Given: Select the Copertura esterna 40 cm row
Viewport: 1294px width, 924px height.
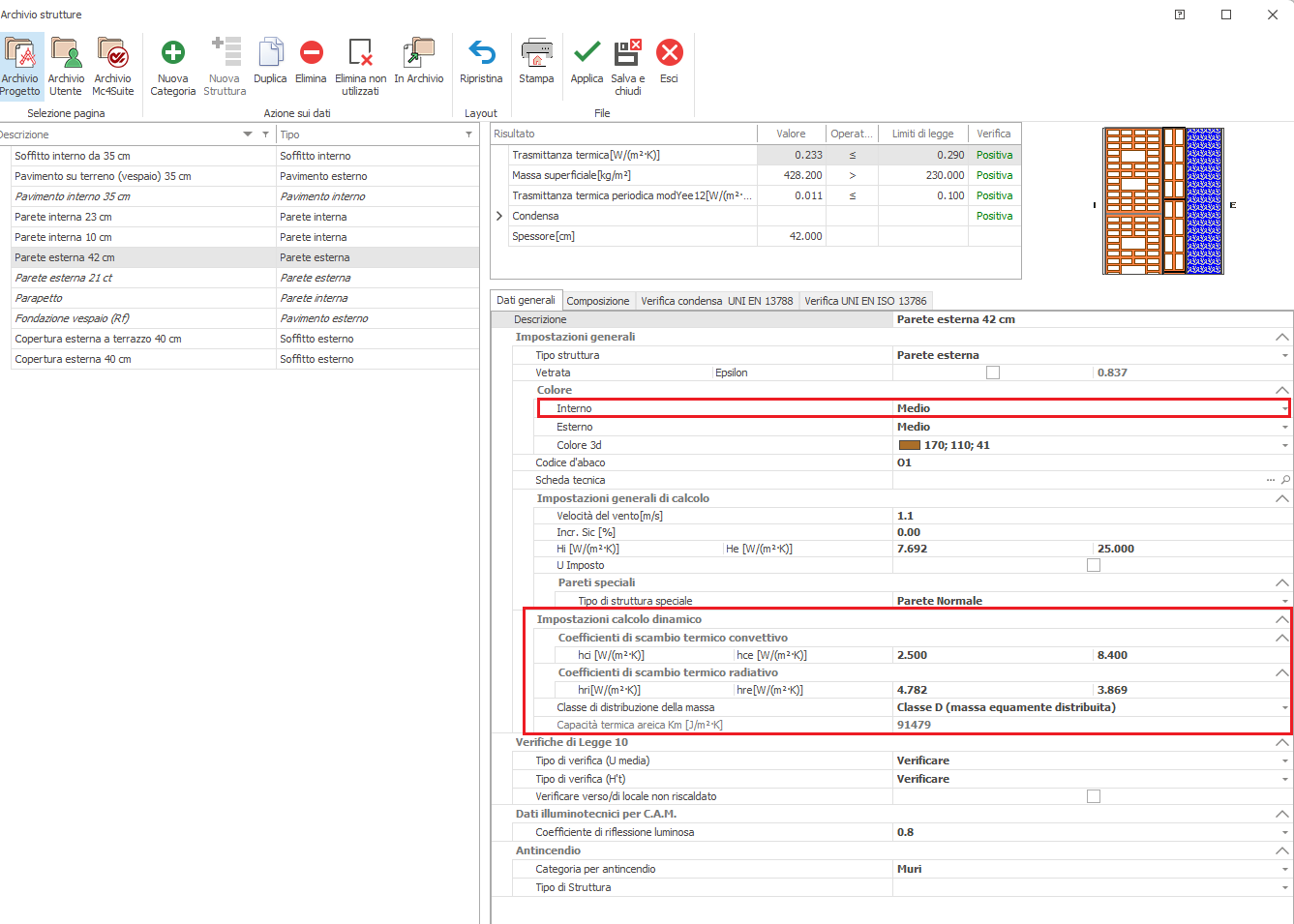Looking at the screenshot, I should (73, 359).
